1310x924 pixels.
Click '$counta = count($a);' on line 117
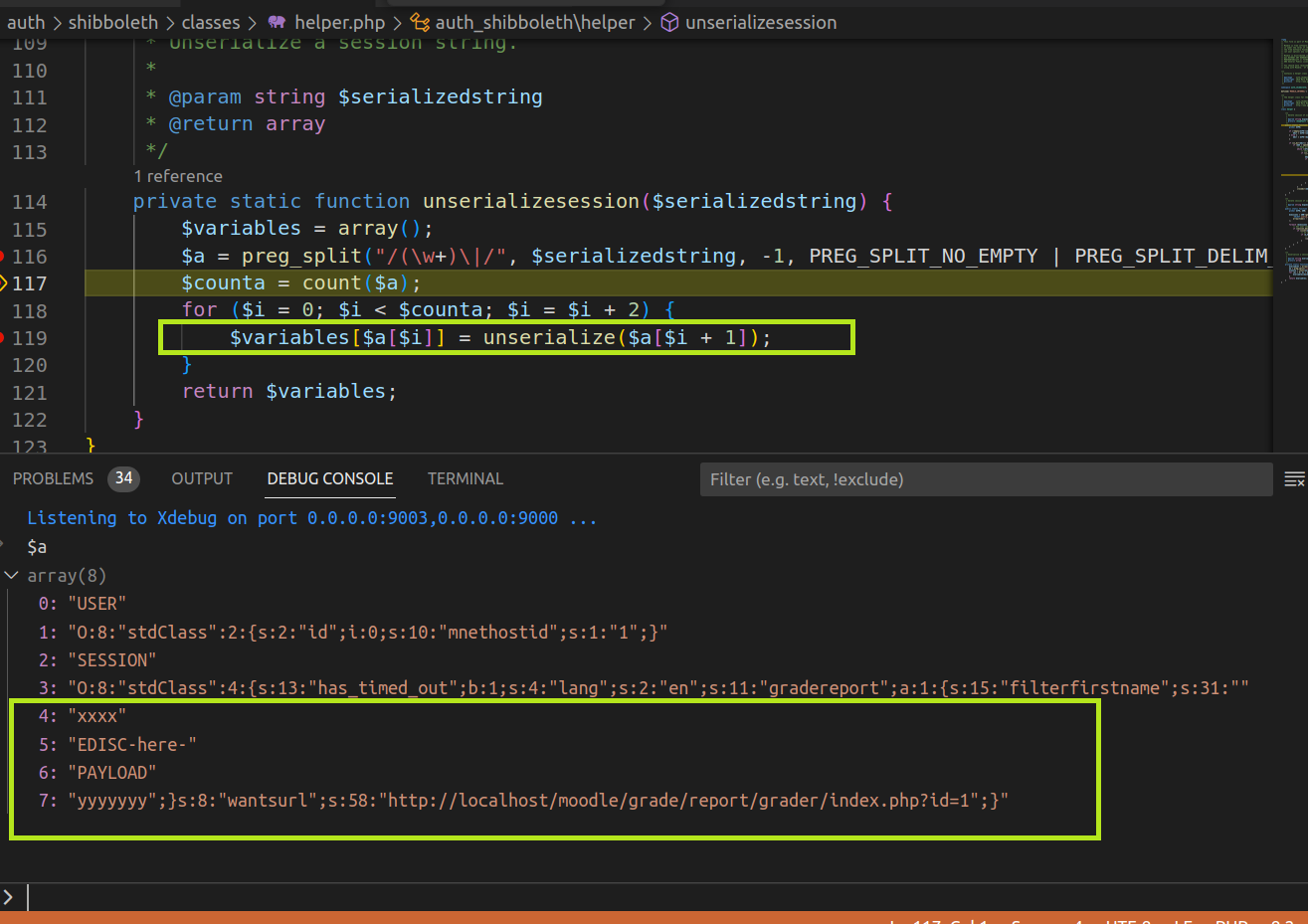(301, 283)
